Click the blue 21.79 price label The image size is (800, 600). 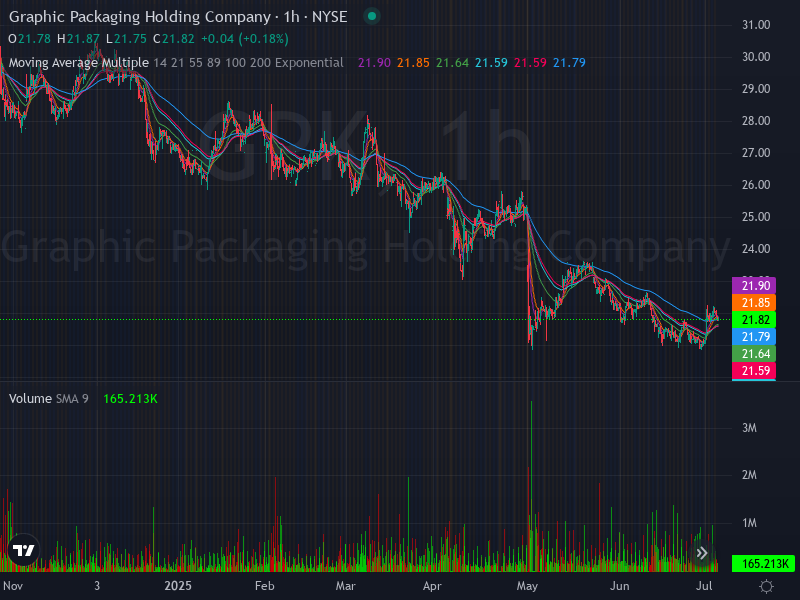(x=754, y=337)
